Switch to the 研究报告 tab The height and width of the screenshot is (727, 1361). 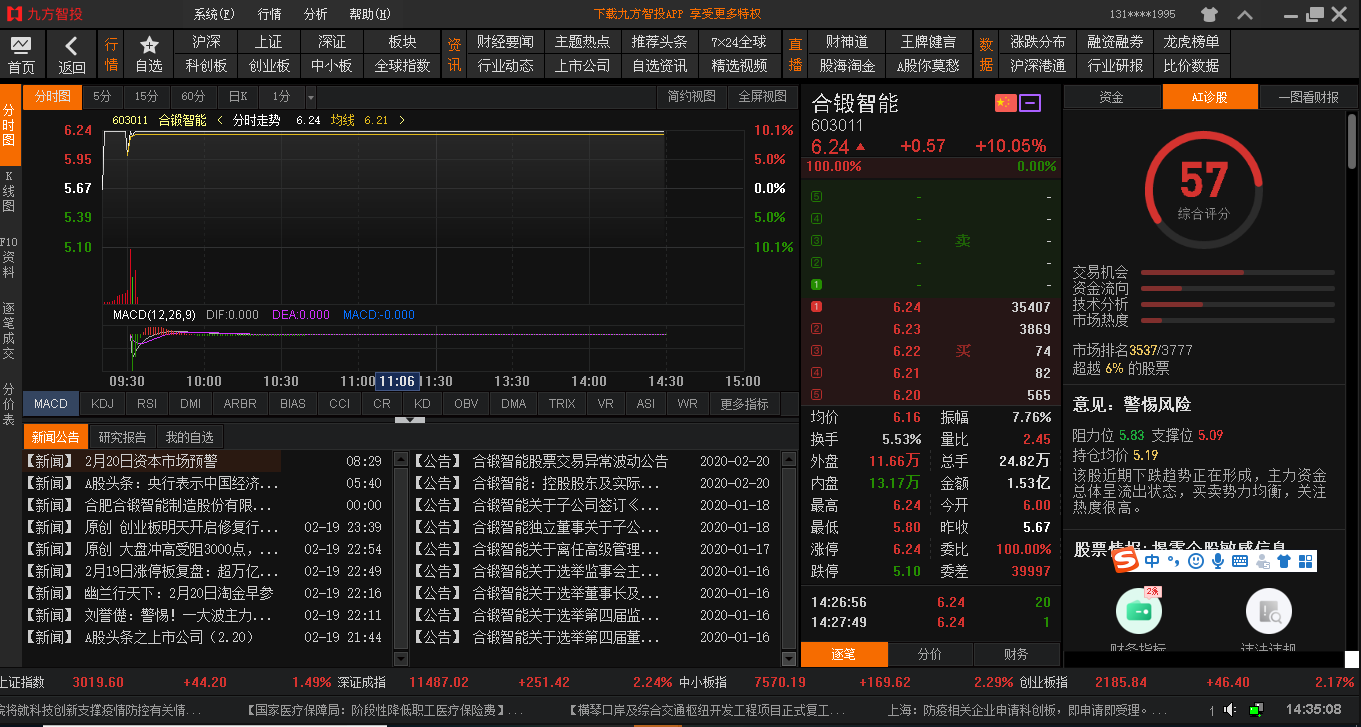[122, 437]
